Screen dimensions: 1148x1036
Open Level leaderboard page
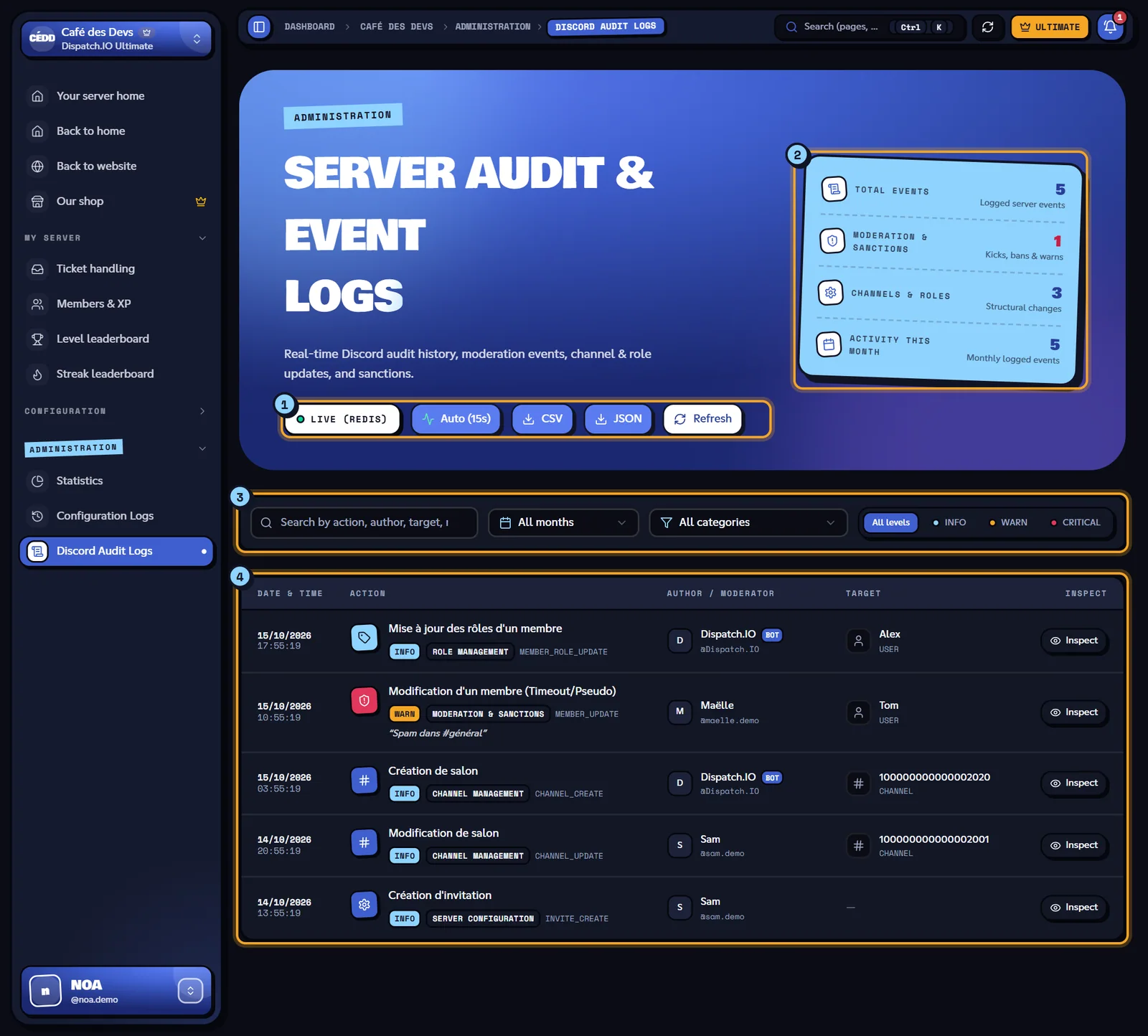[116, 339]
